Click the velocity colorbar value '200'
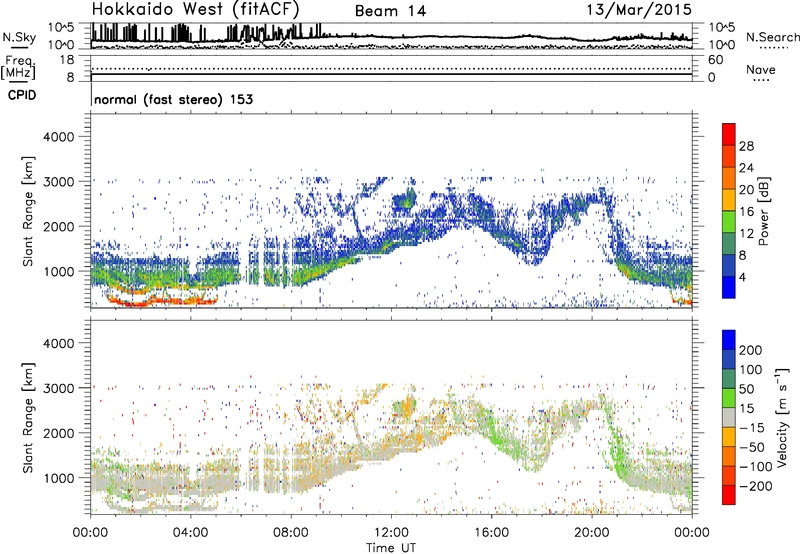Screen dimensions: 800x554 pos(751,350)
